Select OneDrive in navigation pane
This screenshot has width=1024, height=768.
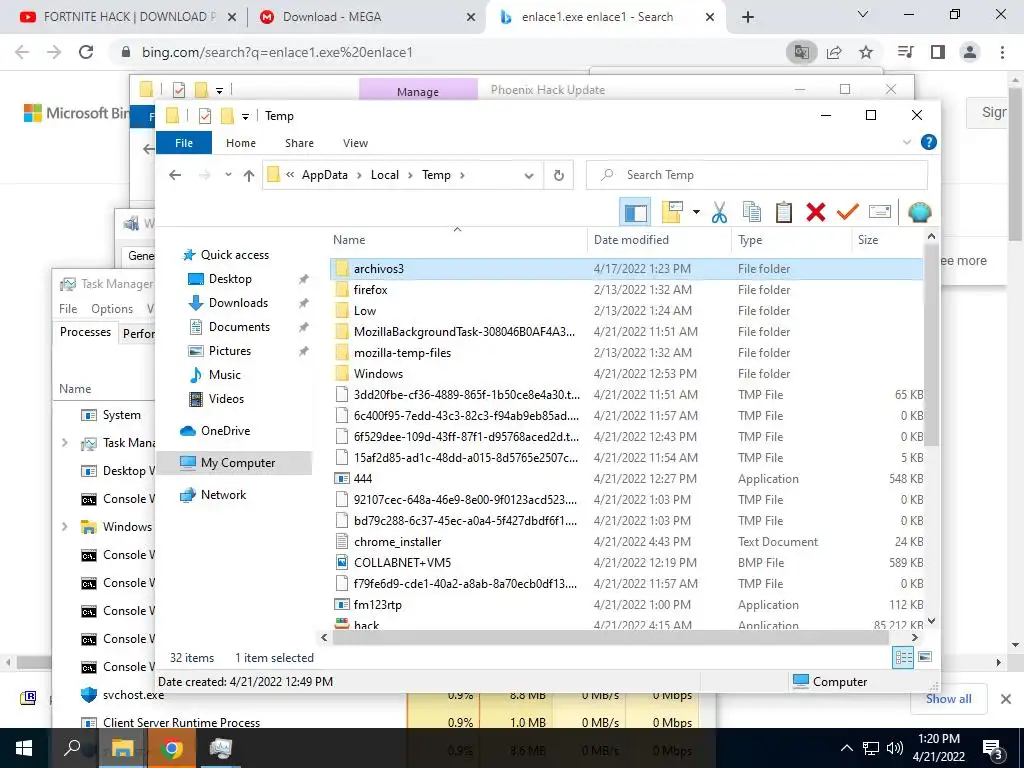point(225,431)
